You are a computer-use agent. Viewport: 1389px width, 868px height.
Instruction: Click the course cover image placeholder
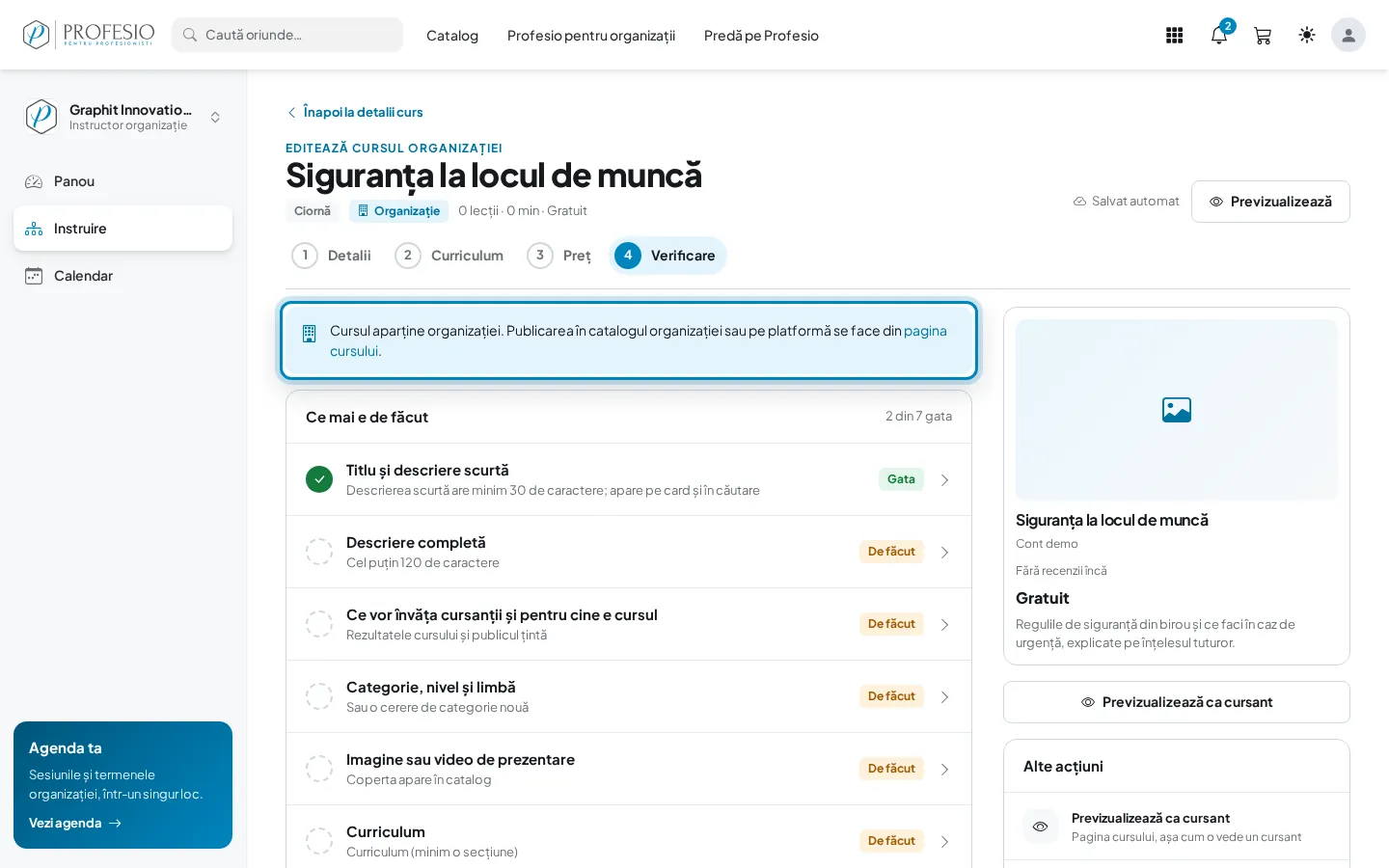tap(1177, 410)
